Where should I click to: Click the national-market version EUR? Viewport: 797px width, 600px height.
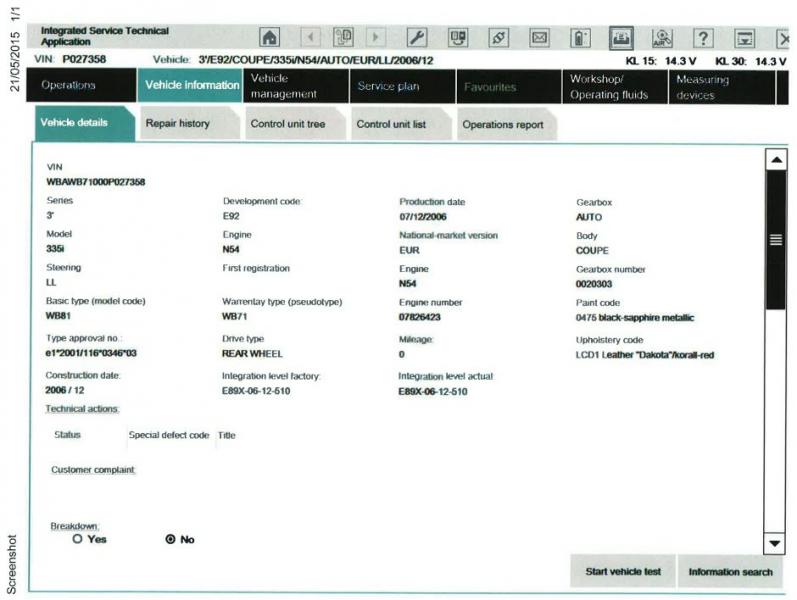[x=409, y=250]
